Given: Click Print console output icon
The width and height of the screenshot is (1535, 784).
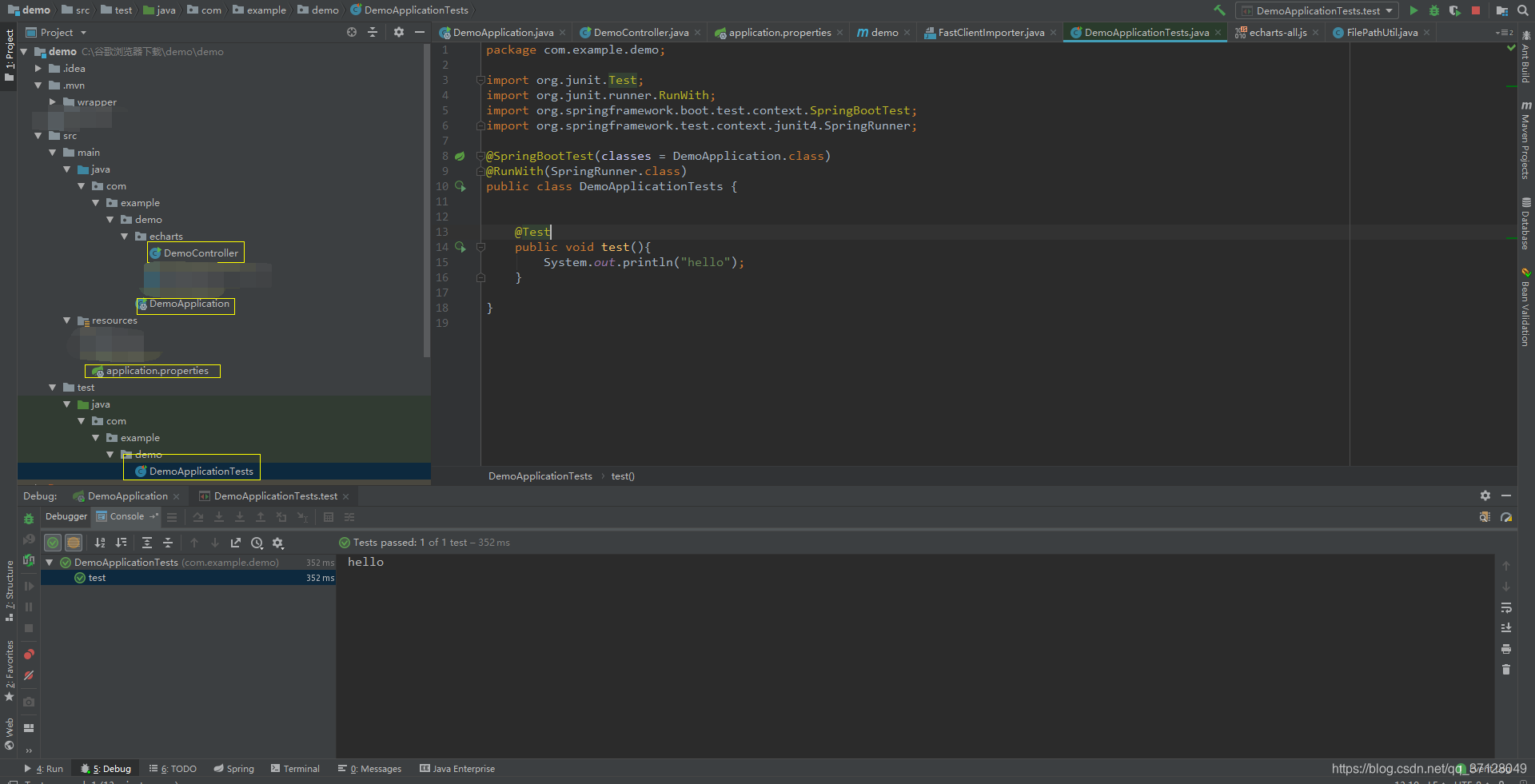Looking at the screenshot, I should (1506, 649).
